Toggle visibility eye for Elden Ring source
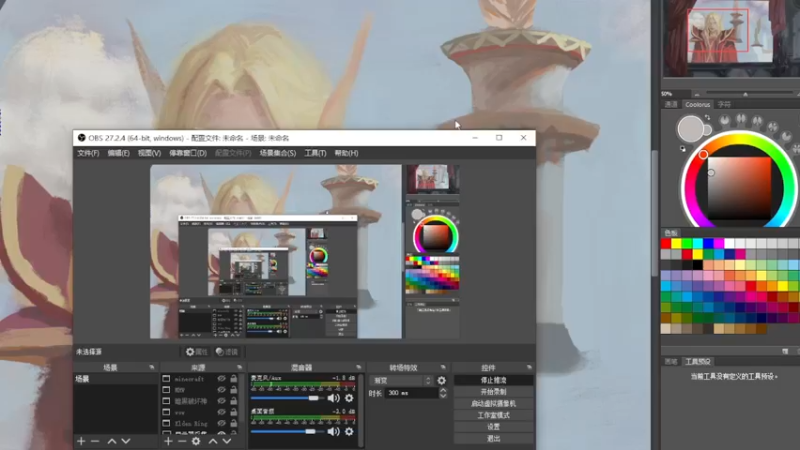Image resolution: width=800 pixels, height=450 pixels. tap(221, 423)
